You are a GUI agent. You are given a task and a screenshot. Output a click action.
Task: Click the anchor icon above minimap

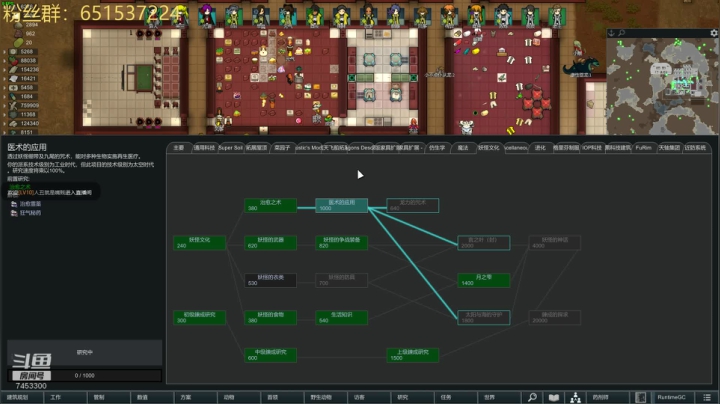tap(611, 33)
